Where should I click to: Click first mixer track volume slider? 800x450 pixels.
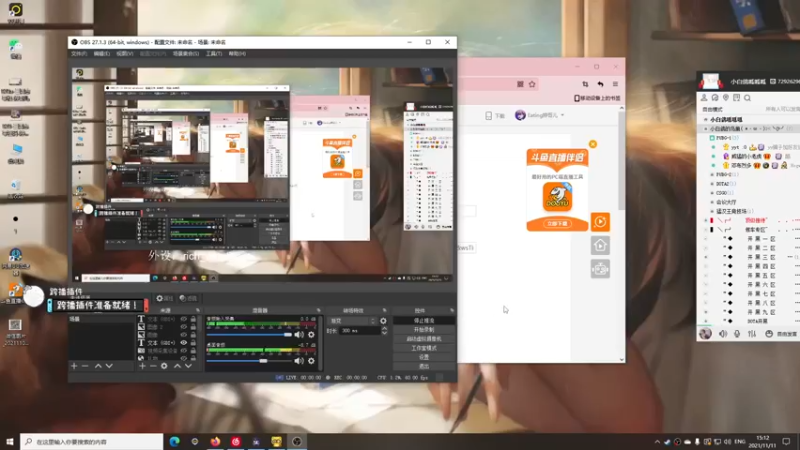tap(249, 335)
